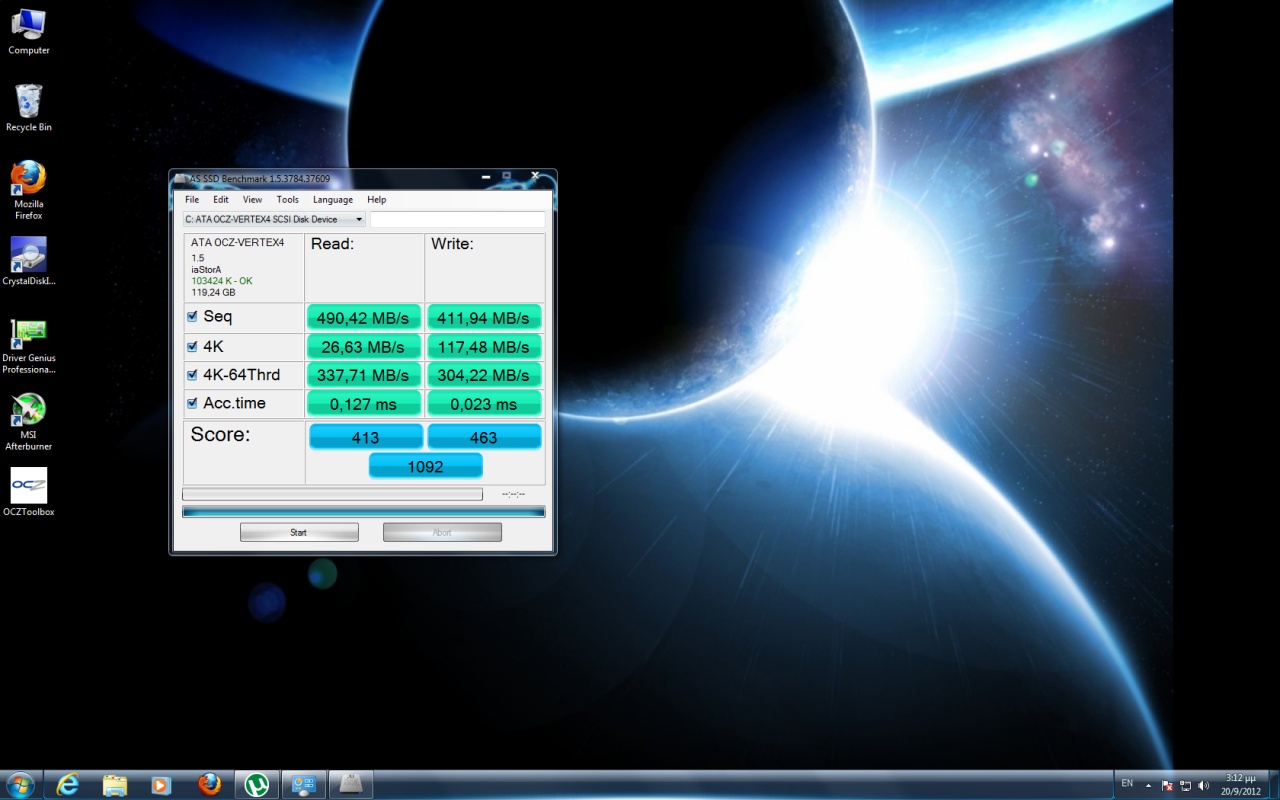Switch to uTorrent in the taskbar
Image resolution: width=1280 pixels, height=800 pixels.
tap(256, 785)
